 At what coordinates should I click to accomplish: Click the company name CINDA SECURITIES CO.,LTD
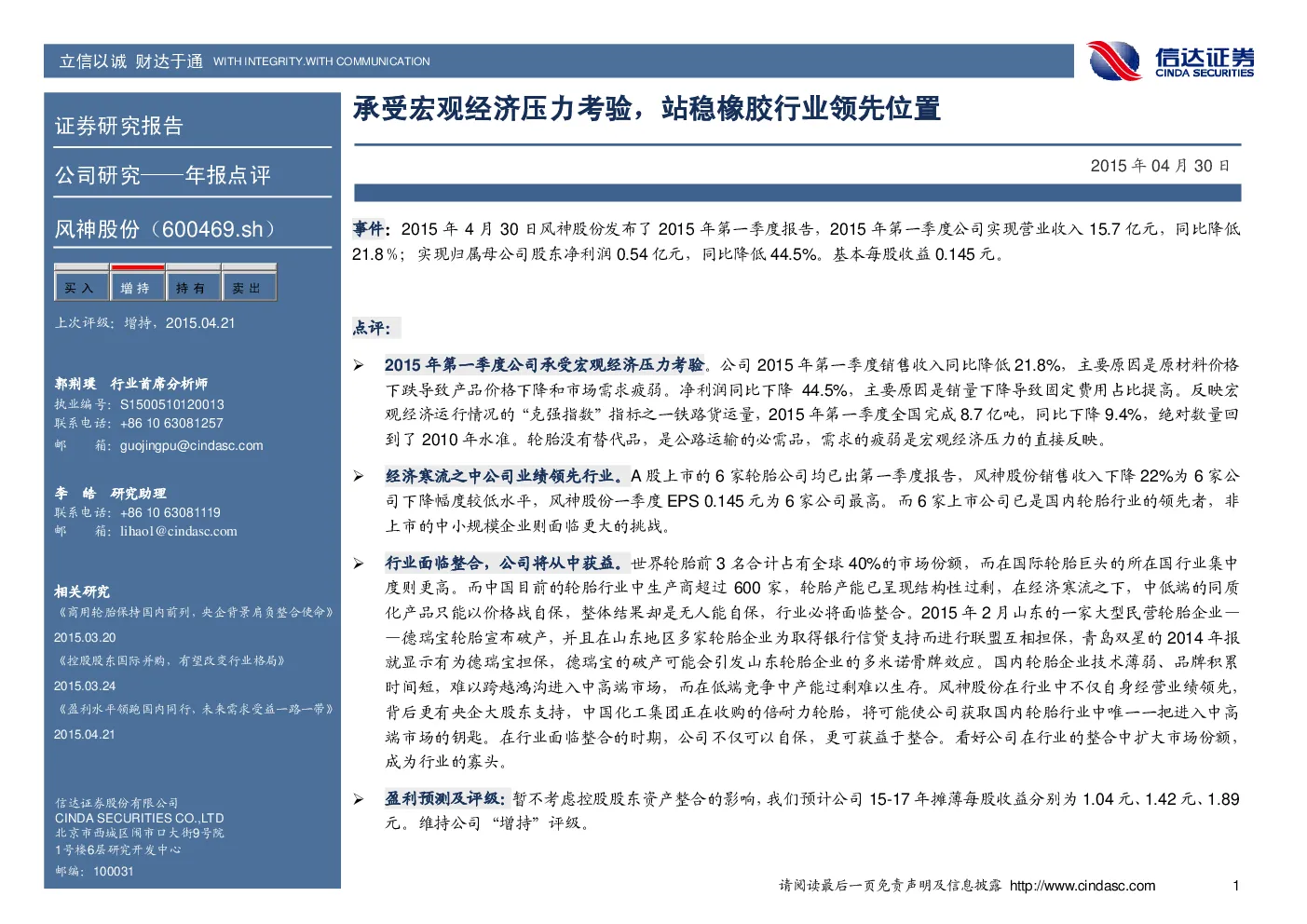(x=140, y=819)
